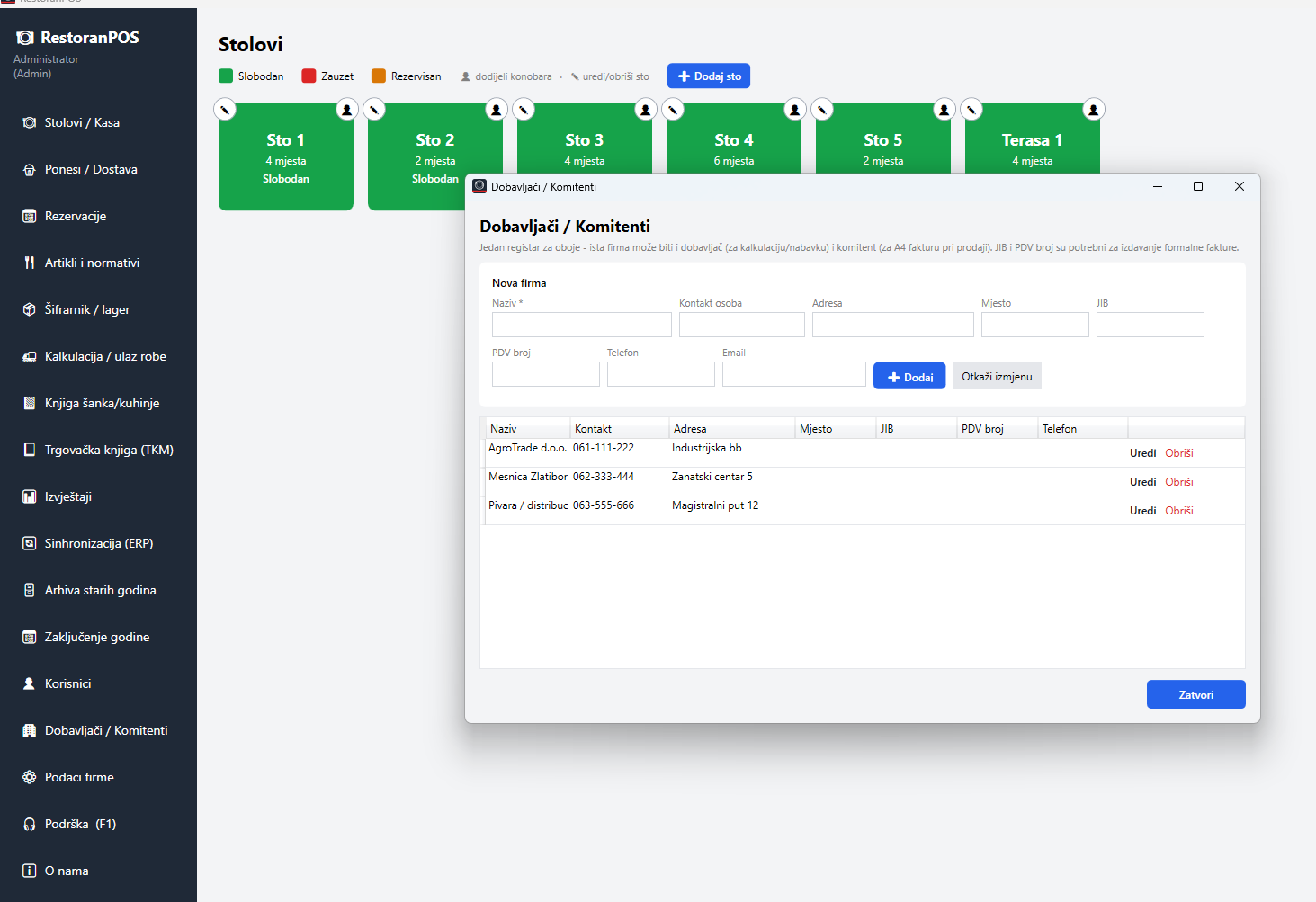Click the edit pencil icon on Terasa 1

(x=971, y=110)
